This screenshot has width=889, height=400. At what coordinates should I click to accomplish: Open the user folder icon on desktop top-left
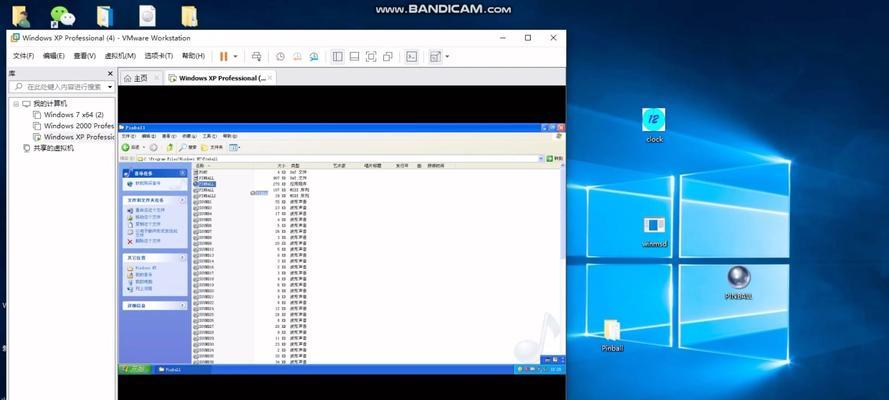click(22, 16)
